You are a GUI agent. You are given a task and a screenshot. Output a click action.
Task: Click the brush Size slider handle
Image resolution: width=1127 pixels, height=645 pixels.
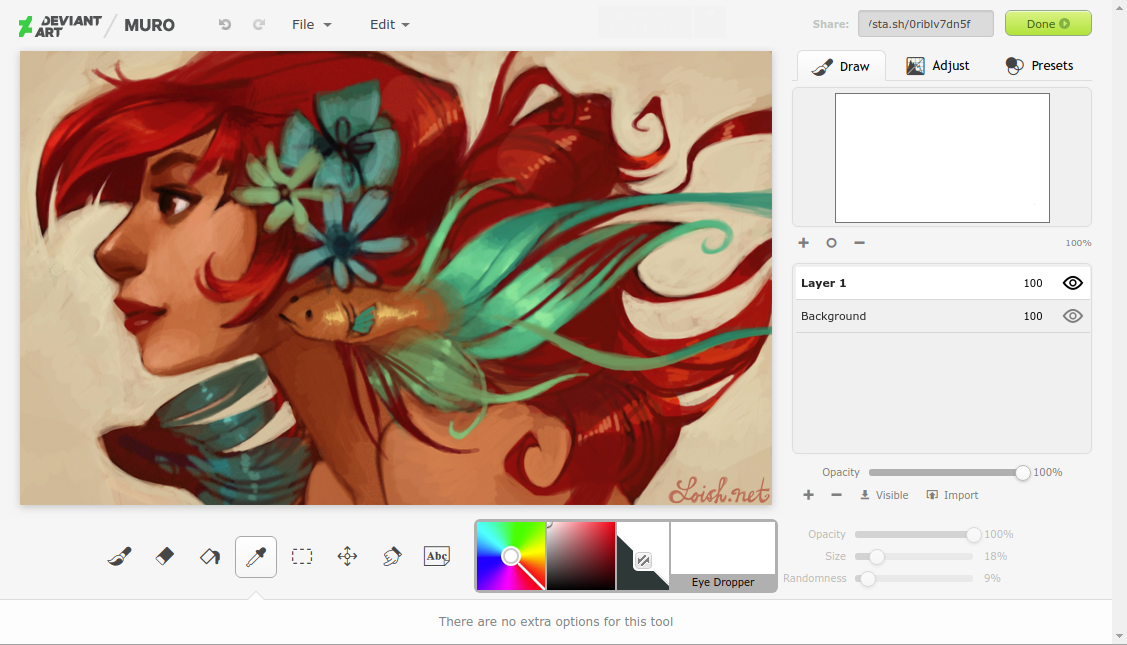point(876,557)
